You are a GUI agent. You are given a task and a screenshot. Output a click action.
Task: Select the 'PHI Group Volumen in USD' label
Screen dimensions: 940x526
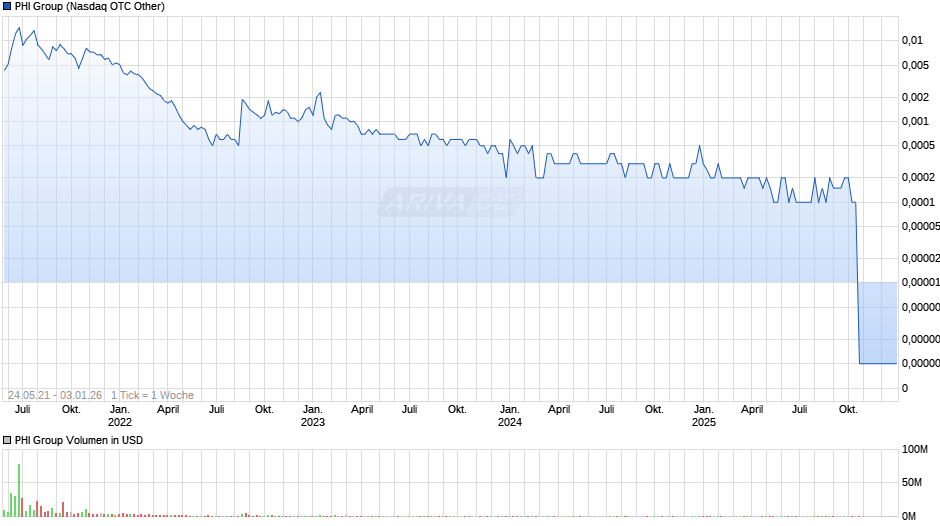79,440
